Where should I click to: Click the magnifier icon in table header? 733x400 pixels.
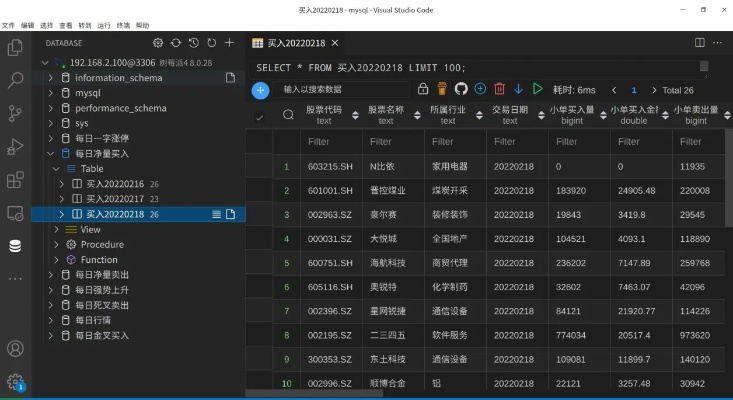tap(288, 114)
